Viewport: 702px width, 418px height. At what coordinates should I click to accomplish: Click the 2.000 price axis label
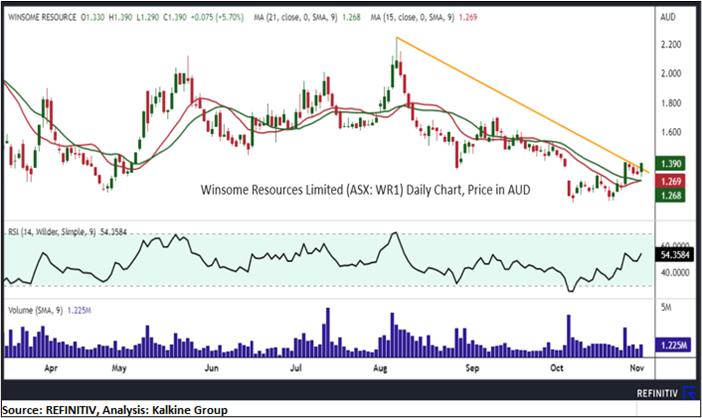click(x=671, y=73)
